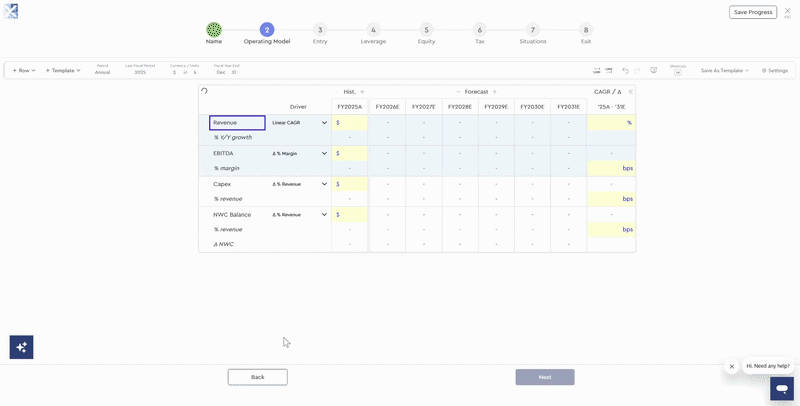Image resolution: width=800 pixels, height=406 pixels.
Task: Click the reset icon above the table
Action: tap(205, 91)
